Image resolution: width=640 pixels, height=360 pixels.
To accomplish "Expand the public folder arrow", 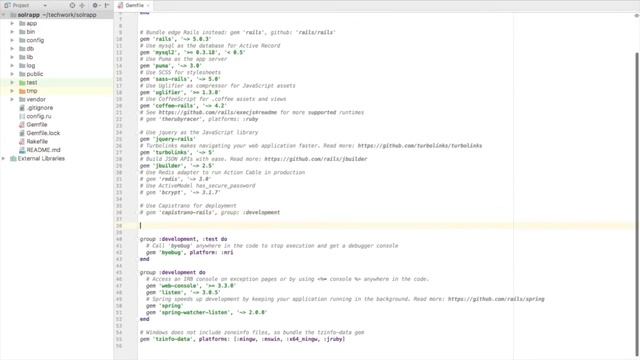I will (12, 74).
